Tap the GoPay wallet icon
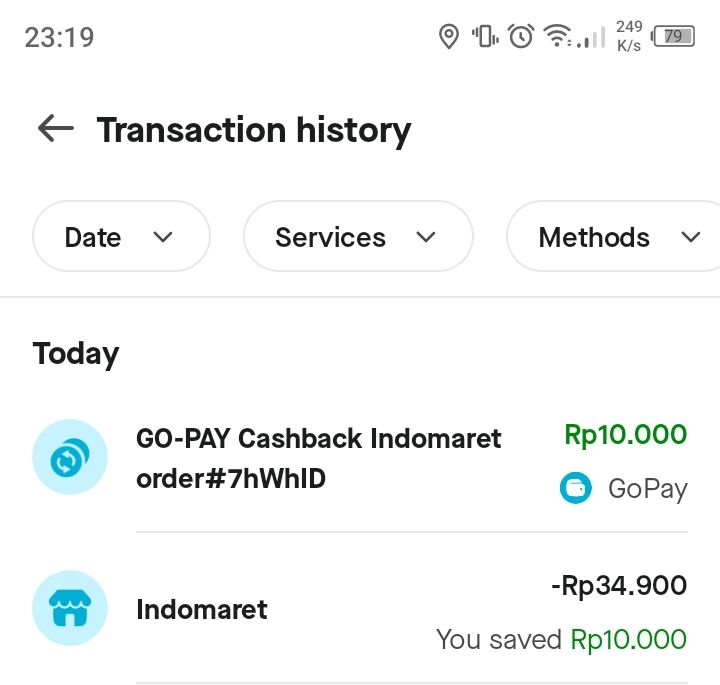This screenshot has height=685, width=720. 575,488
